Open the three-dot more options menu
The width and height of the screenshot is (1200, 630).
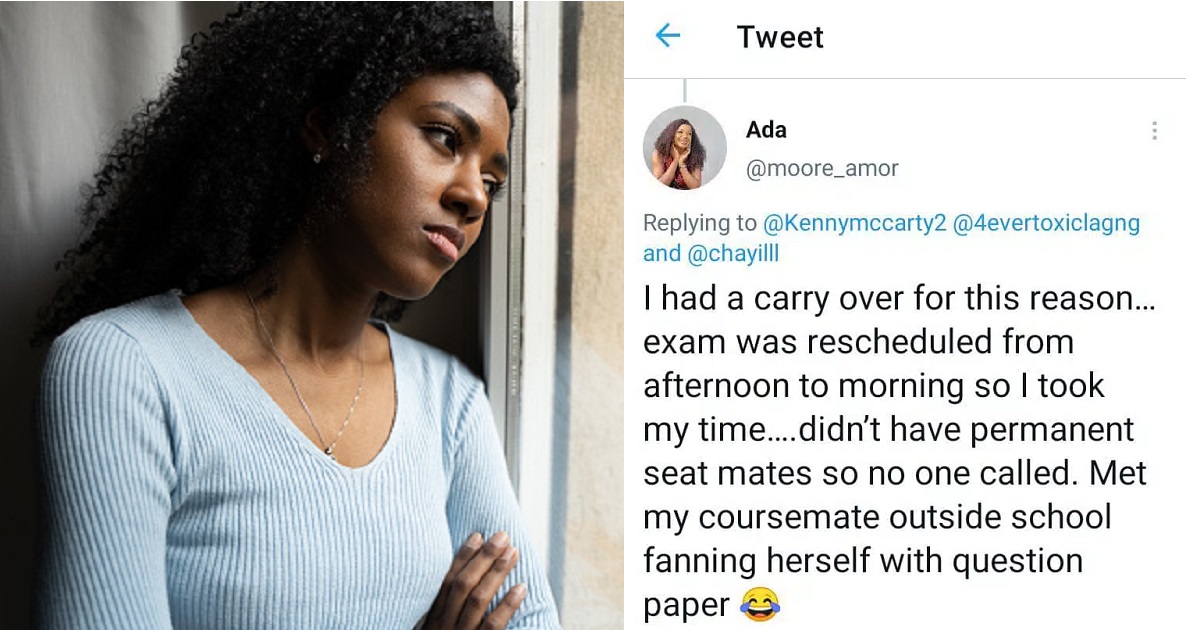(1154, 131)
